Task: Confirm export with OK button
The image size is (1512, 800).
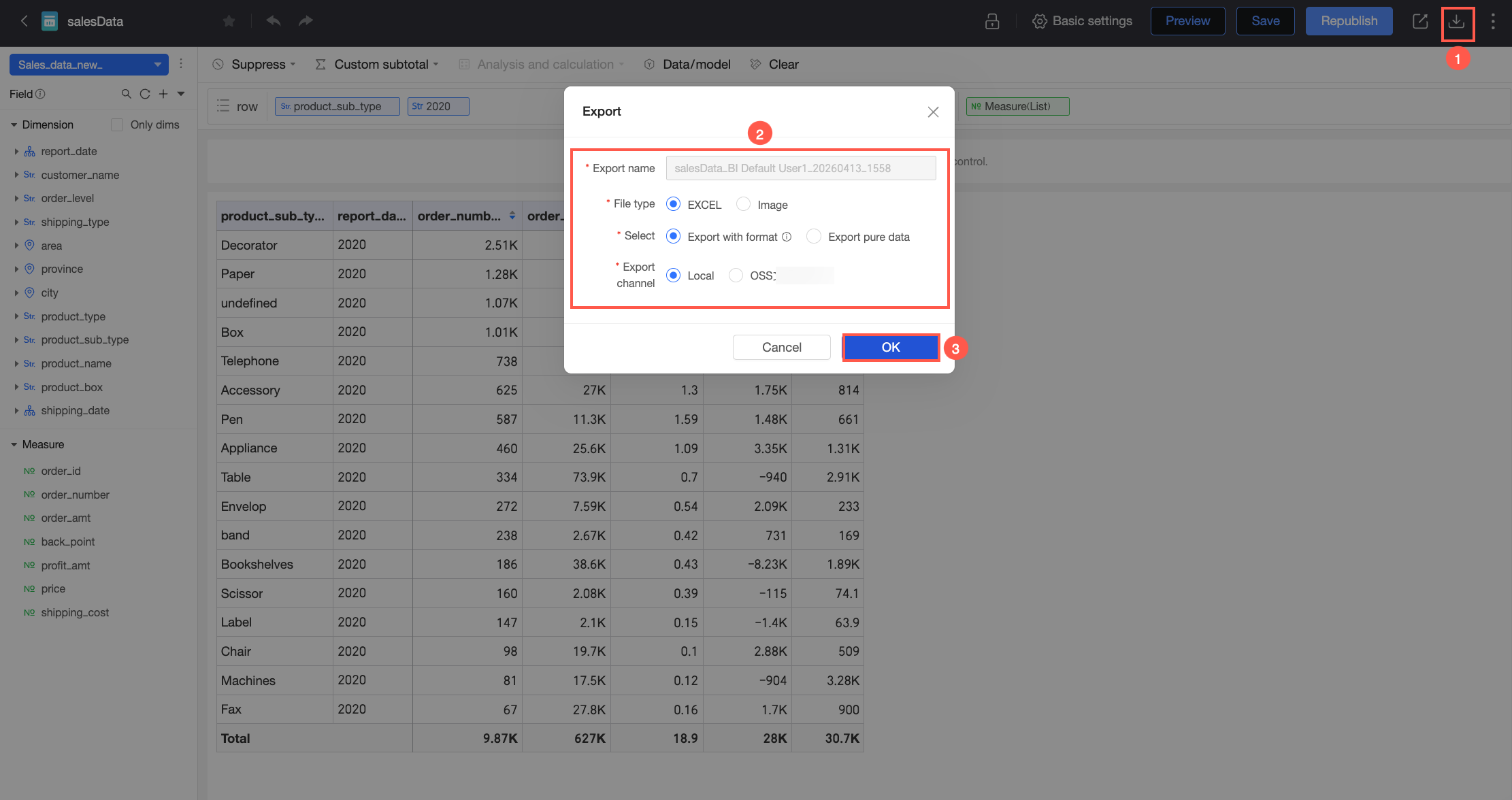Action: pyautogui.click(x=891, y=347)
